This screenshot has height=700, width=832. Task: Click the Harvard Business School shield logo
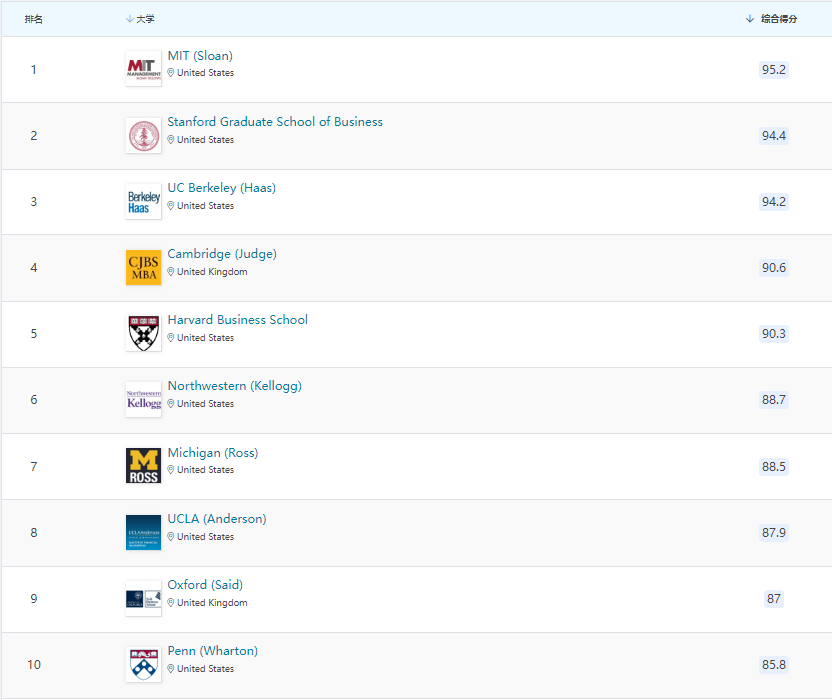[x=143, y=333]
